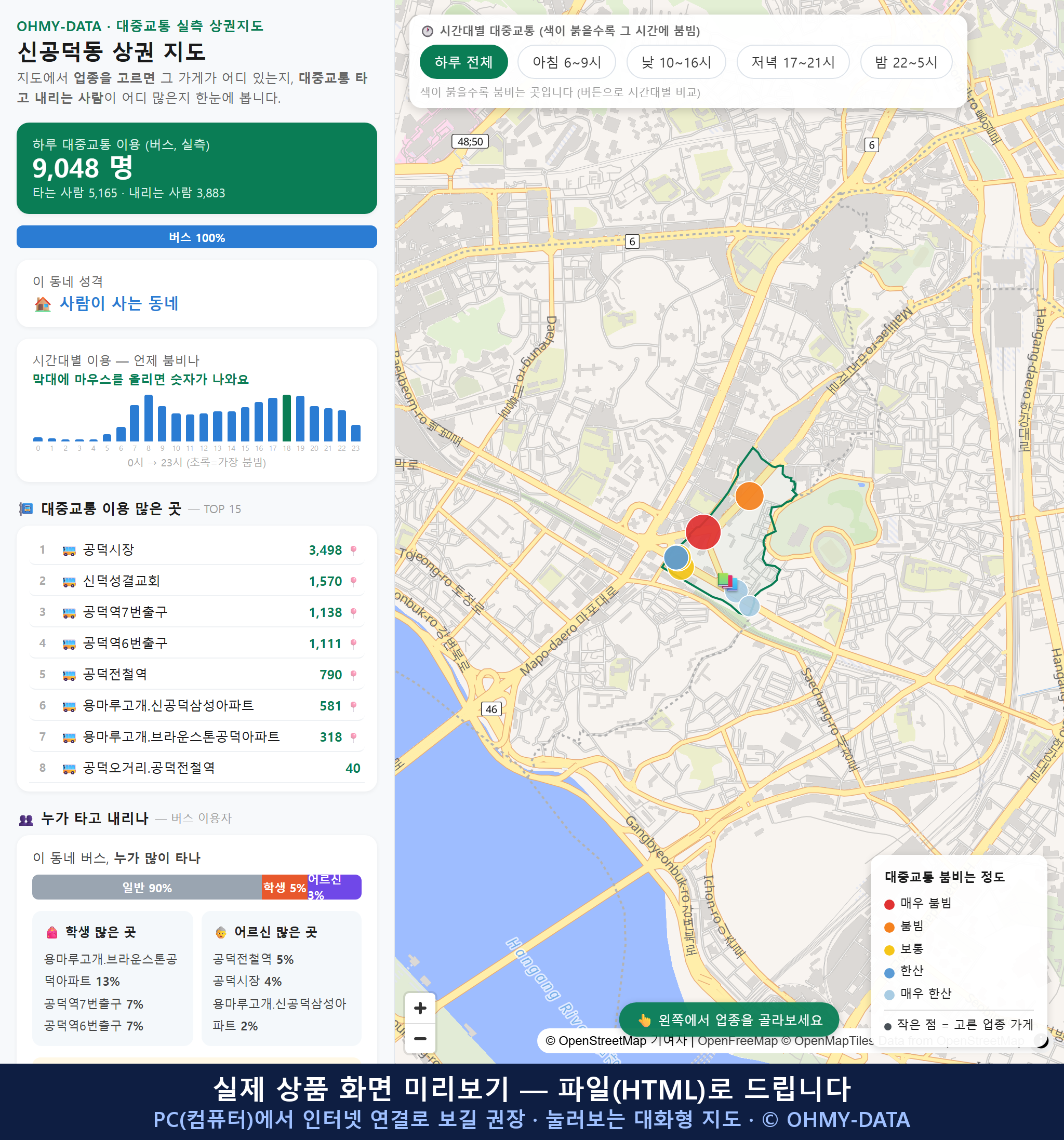Click the 사람이 사는 동네 neighborhood label
The height and width of the screenshot is (1140, 1064).
[x=119, y=304]
